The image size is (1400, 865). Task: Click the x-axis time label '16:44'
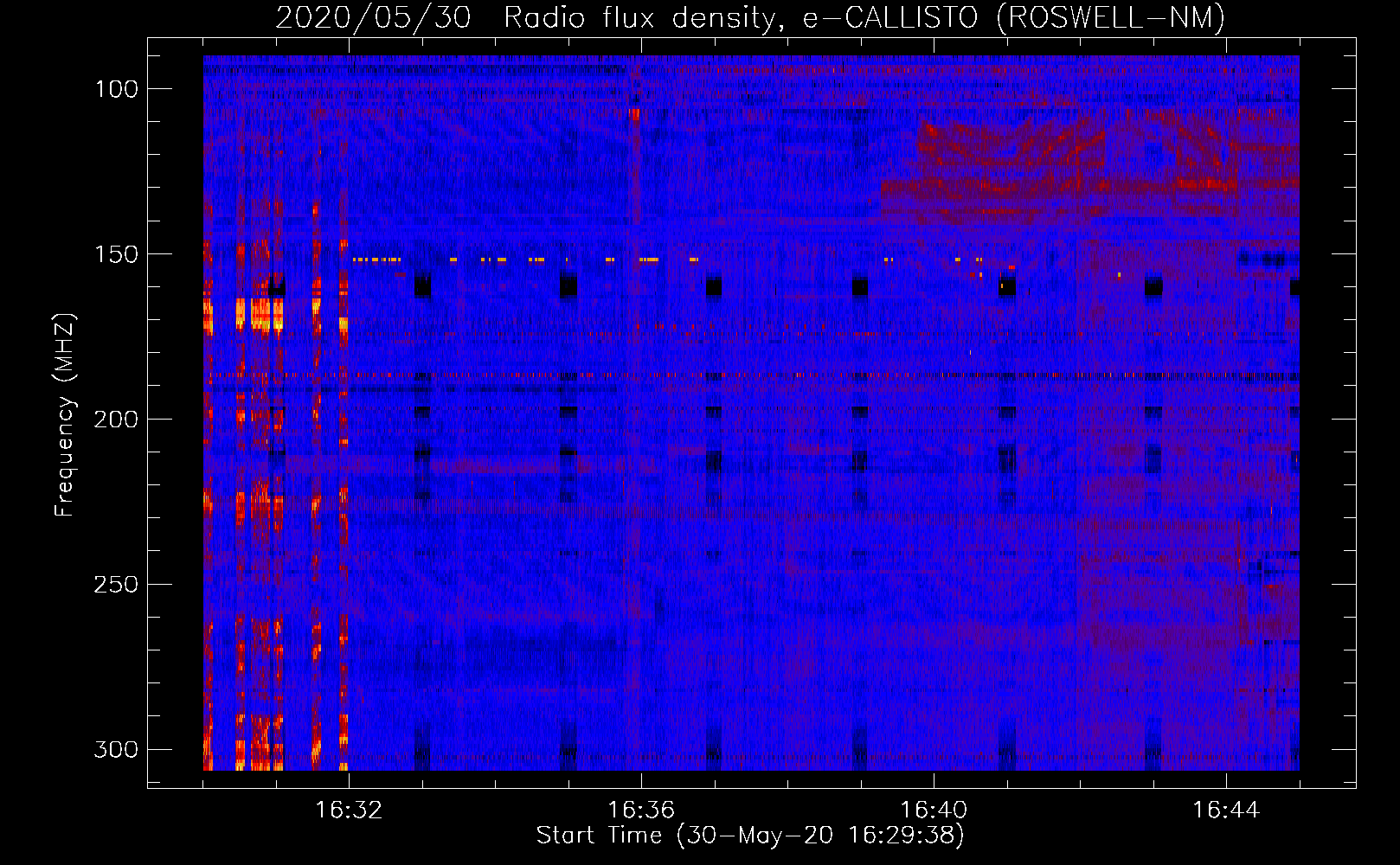(1226, 811)
